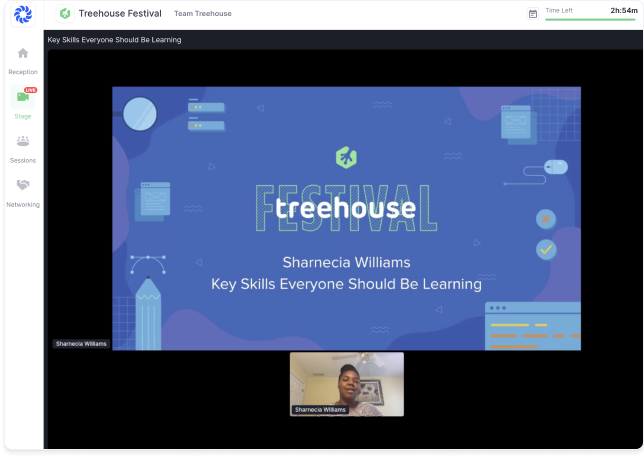
Task: Click the red LIVE badge on Stage
Action: tap(31, 90)
